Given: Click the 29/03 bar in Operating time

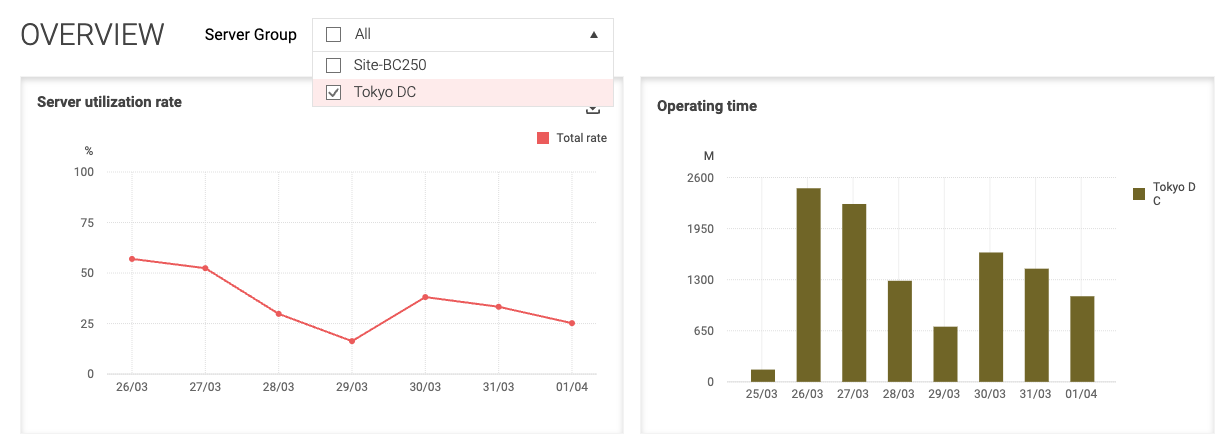Looking at the screenshot, I should coord(945,354).
